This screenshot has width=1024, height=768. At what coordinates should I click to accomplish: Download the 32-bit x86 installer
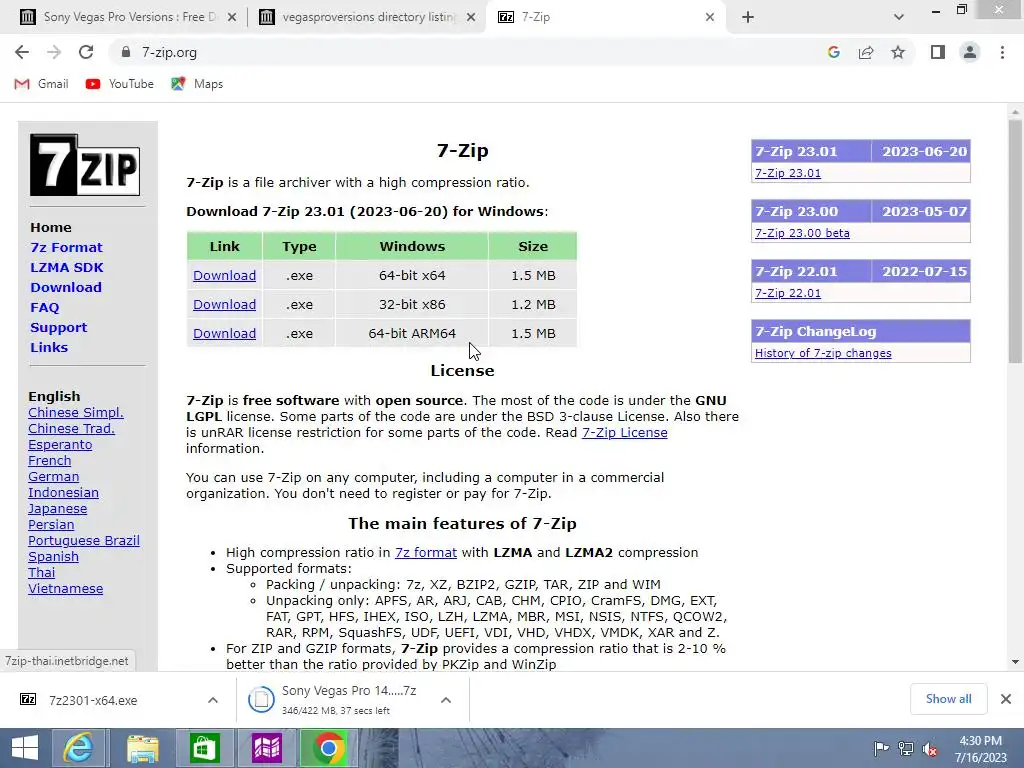tap(224, 304)
